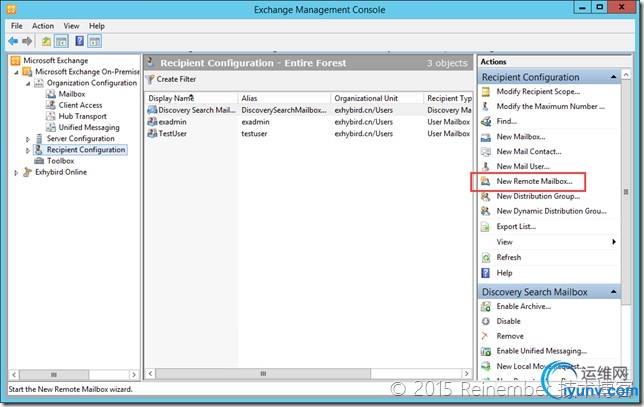Click New Dynamic Distribution Group action
The image size is (644, 407).
click(x=552, y=211)
